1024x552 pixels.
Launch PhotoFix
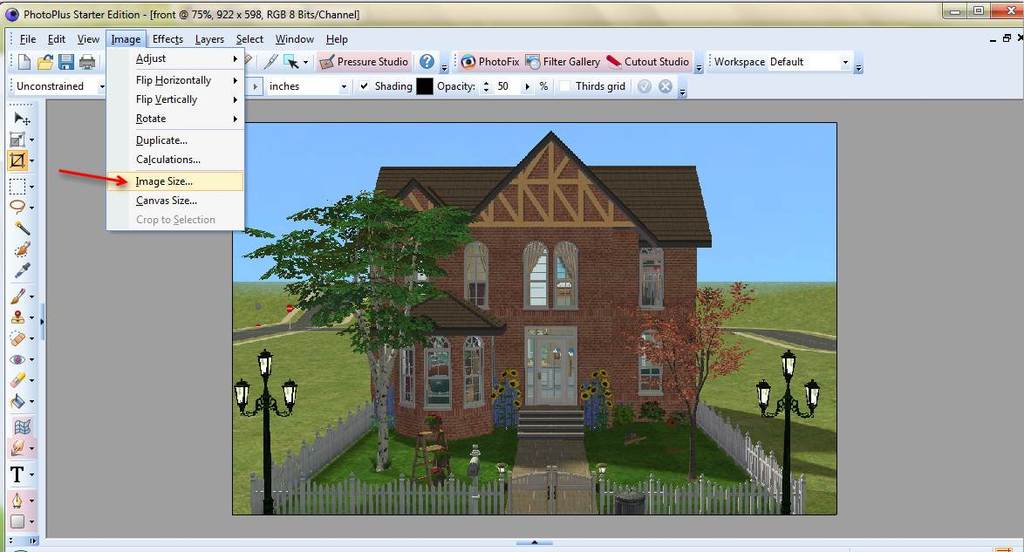pyautogui.click(x=489, y=62)
